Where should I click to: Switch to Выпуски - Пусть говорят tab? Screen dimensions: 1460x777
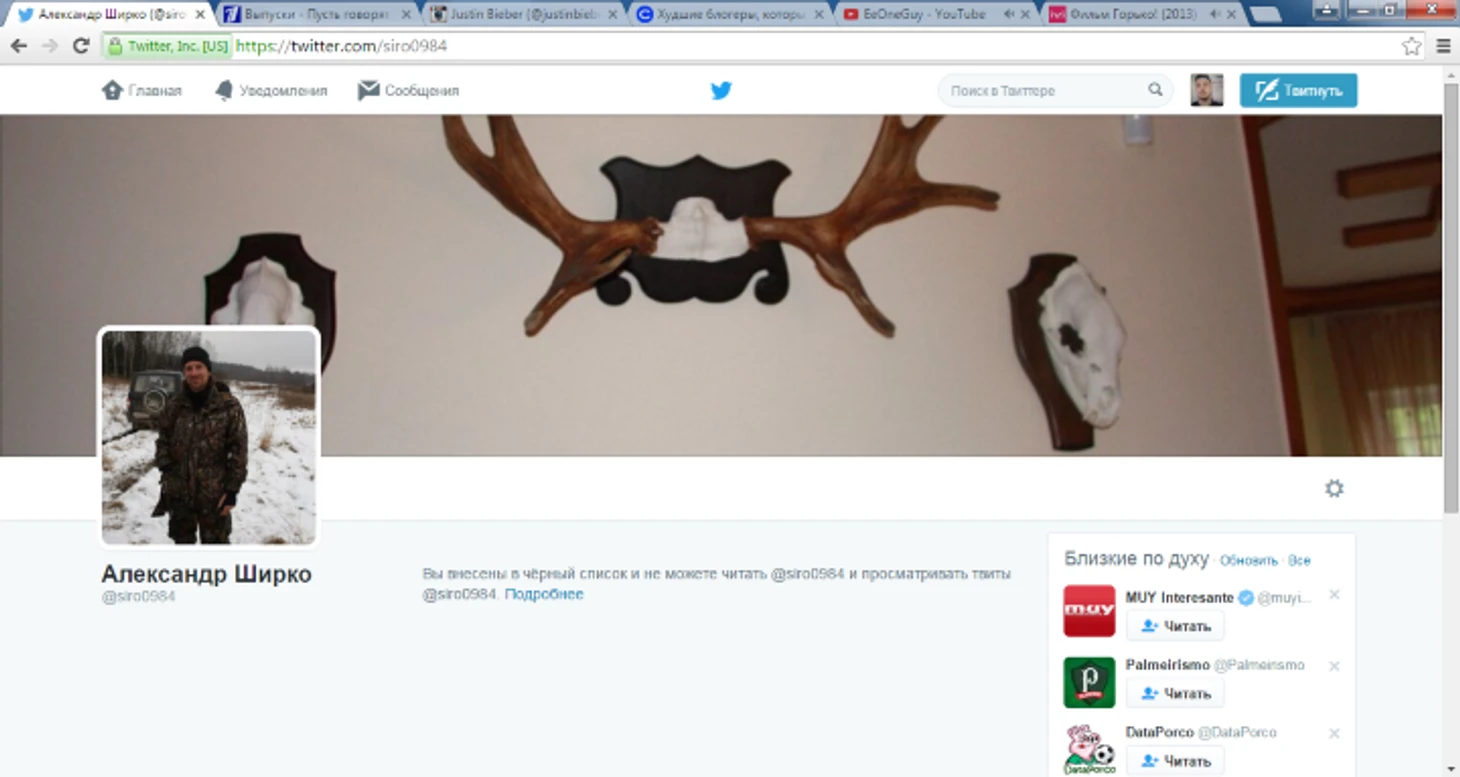(317, 15)
